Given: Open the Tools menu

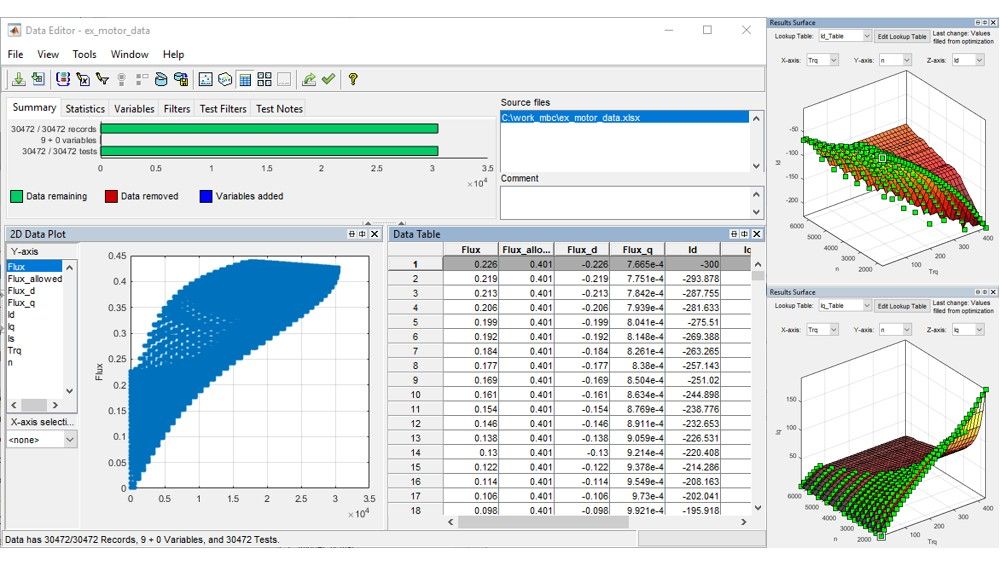Looking at the screenshot, I should point(84,54).
